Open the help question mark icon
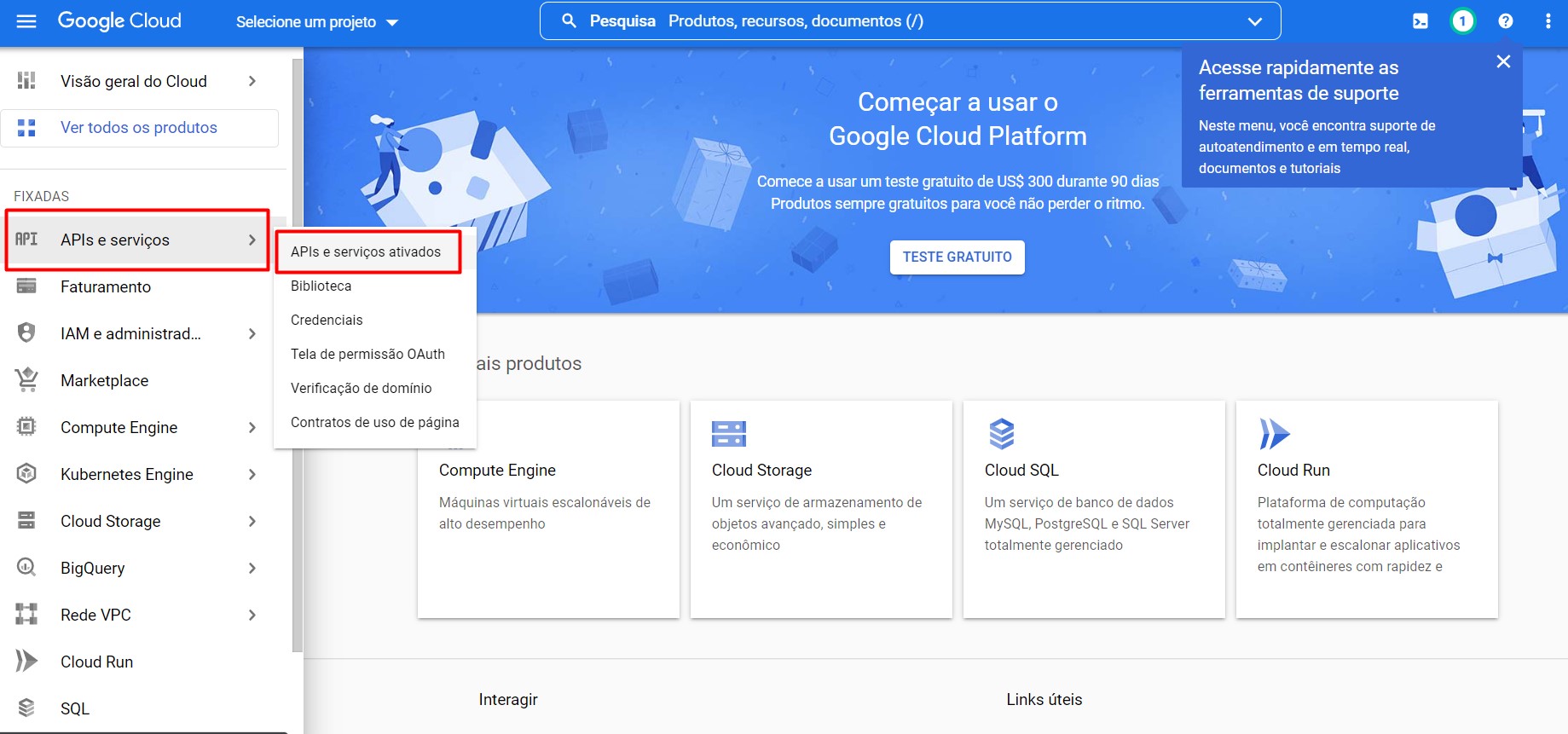This screenshot has width=1568, height=734. (1506, 21)
